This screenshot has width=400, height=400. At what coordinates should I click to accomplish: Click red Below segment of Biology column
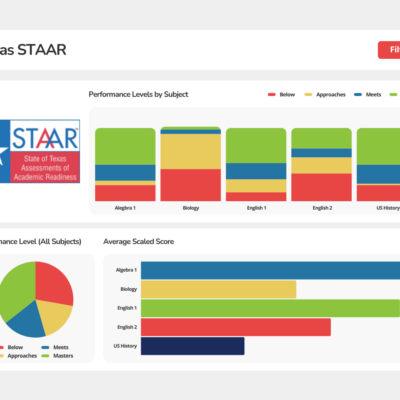[x=191, y=185]
